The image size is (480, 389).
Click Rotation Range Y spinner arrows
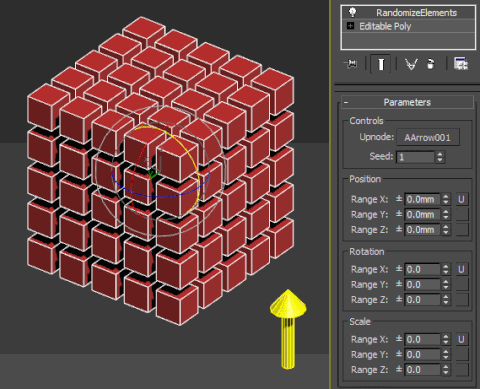coord(446,285)
